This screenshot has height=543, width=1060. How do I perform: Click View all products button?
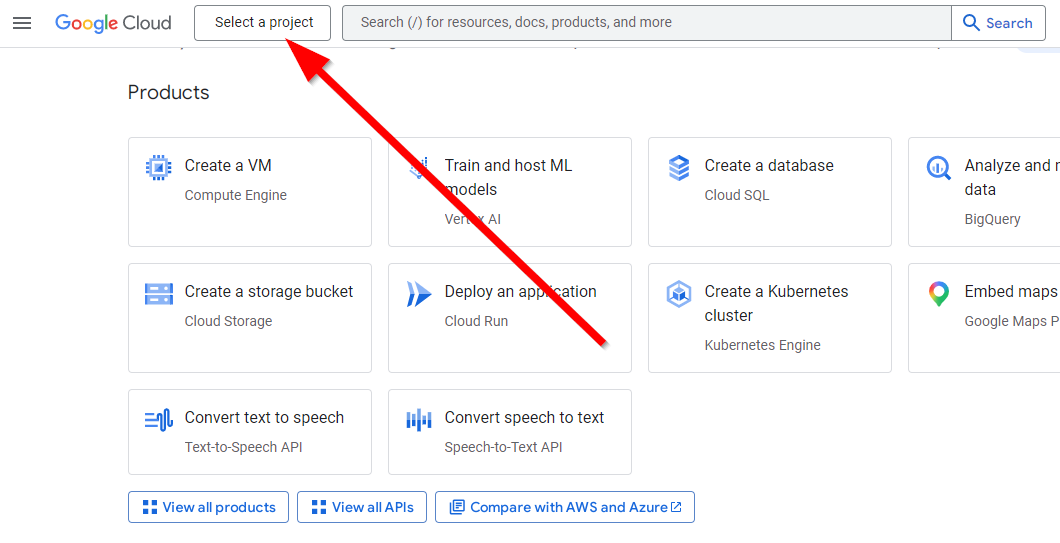(x=208, y=507)
